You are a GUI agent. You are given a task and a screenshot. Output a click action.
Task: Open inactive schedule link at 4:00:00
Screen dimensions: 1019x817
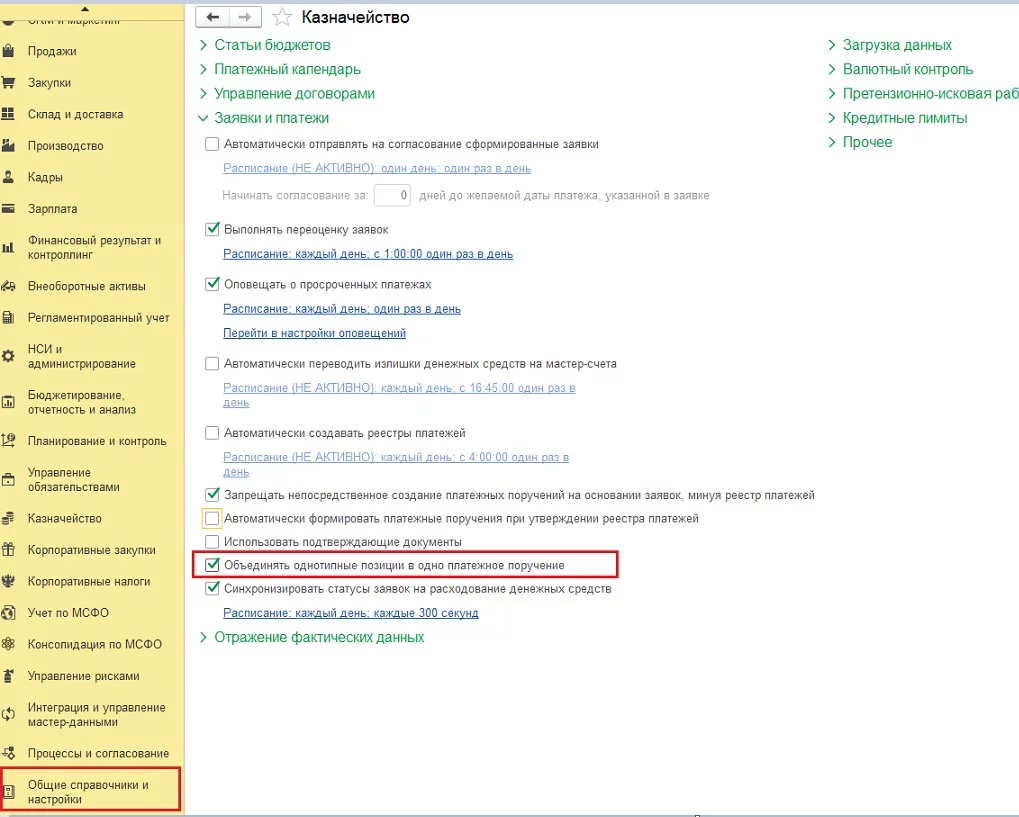[x=396, y=464]
